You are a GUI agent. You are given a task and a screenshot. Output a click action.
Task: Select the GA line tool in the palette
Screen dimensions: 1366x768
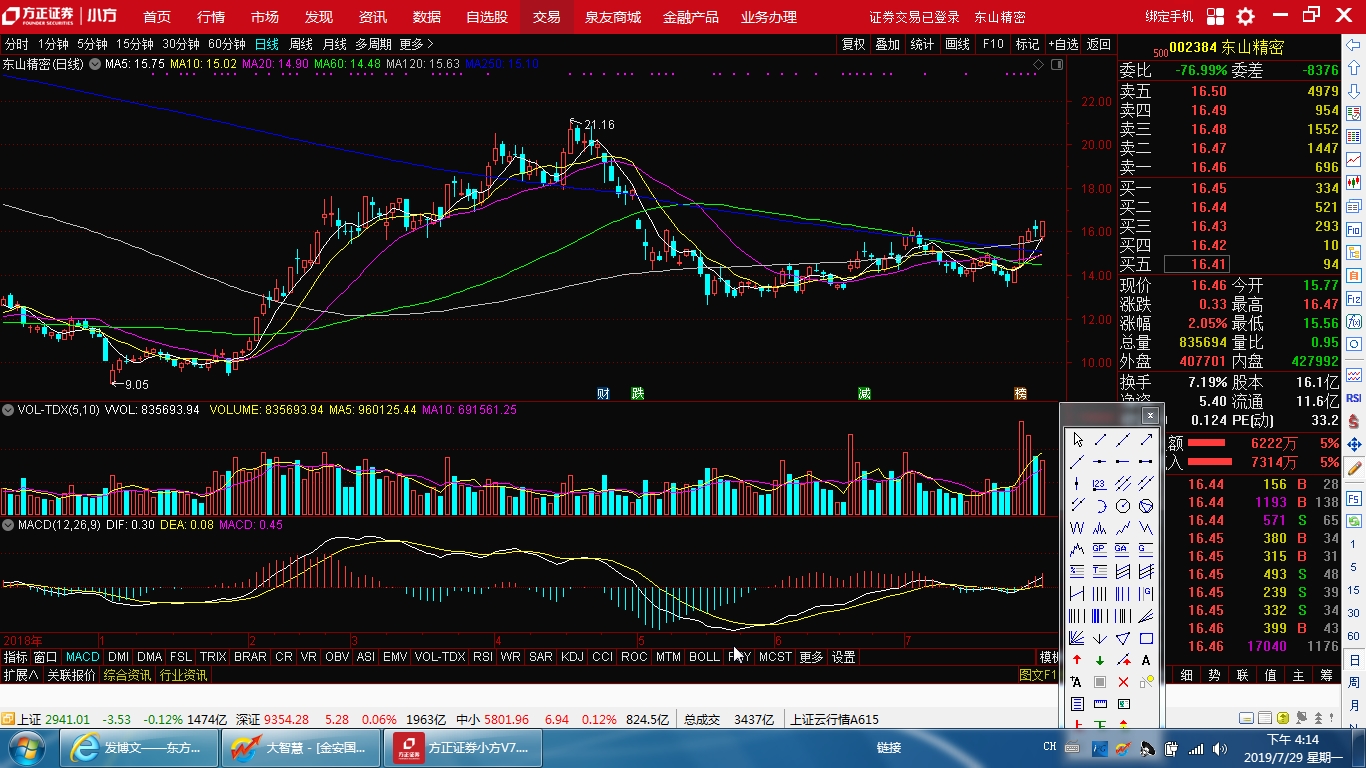click(1123, 549)
